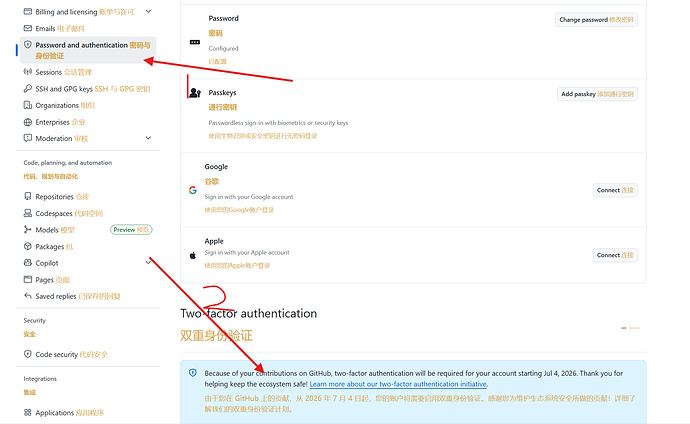Viewport: 690px width, 424px height.
Task: Click the Change password button
Action: coord(596,20)
